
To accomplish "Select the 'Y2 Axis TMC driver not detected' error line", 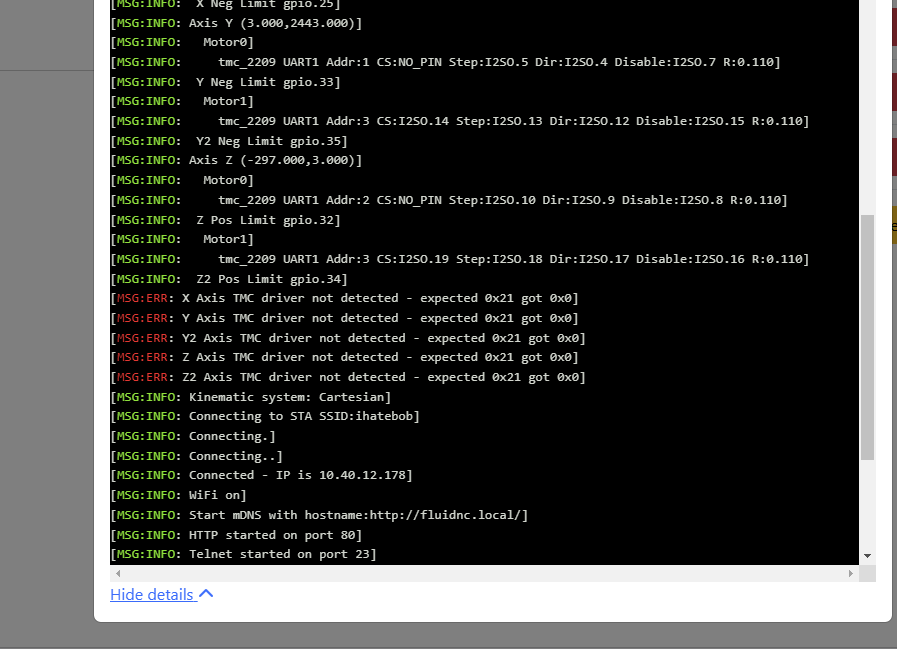I will (348, 338).
